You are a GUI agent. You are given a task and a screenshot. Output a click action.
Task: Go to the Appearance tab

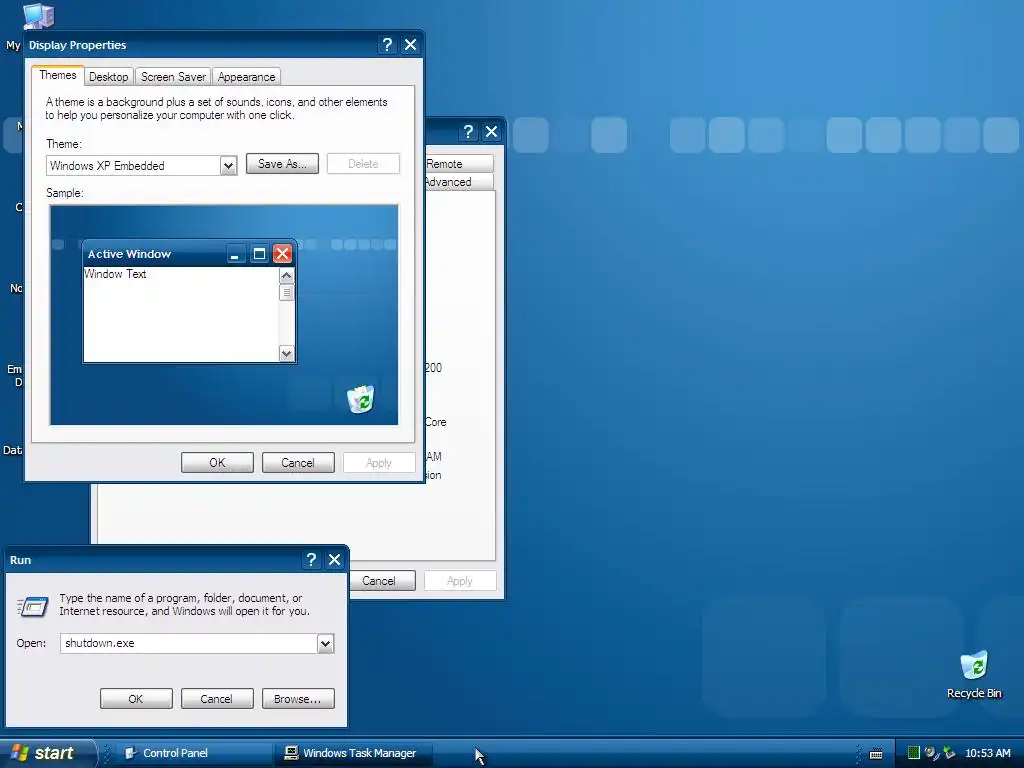coord(246,76)
